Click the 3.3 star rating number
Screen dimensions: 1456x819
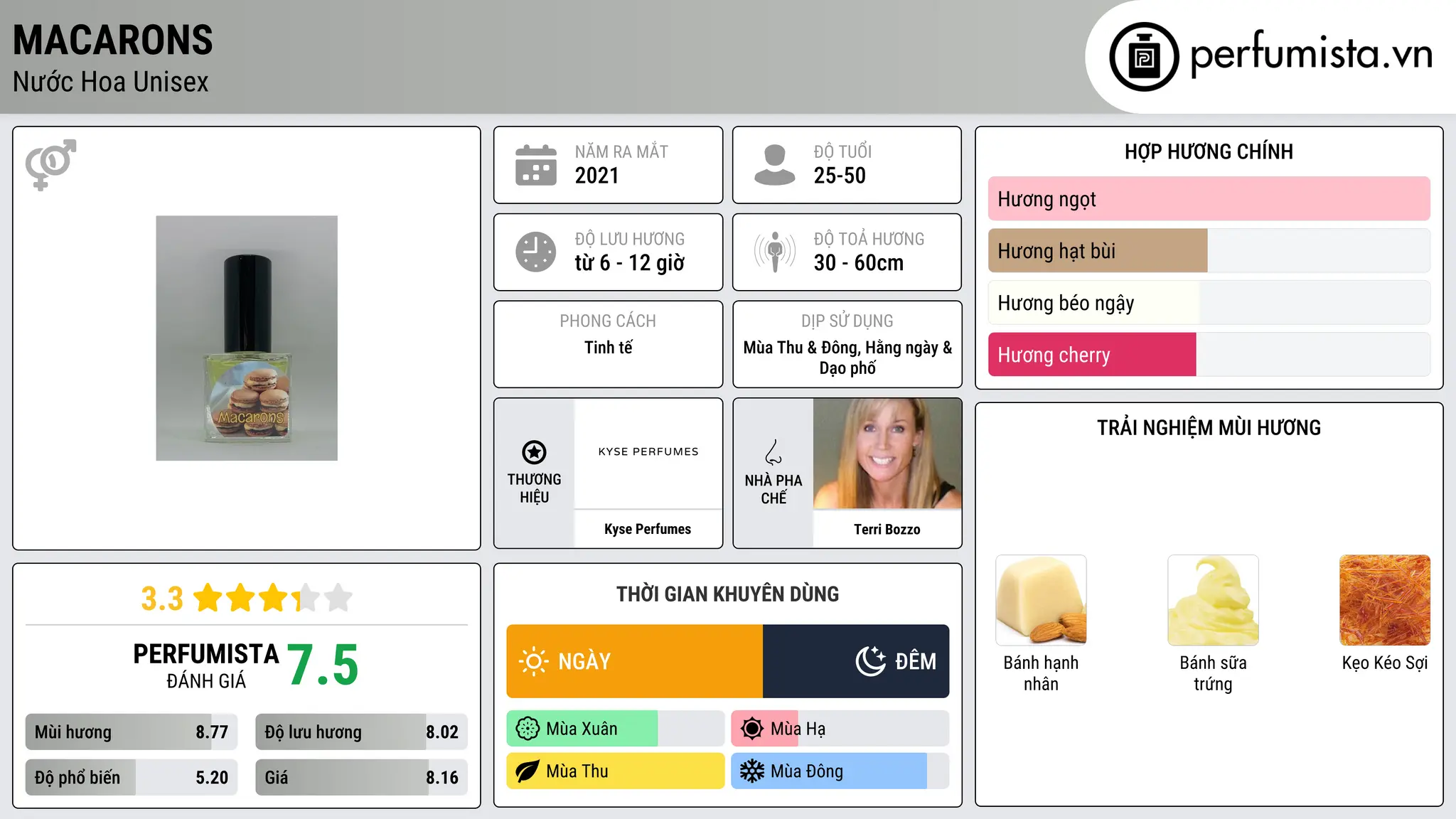point(162,599)
